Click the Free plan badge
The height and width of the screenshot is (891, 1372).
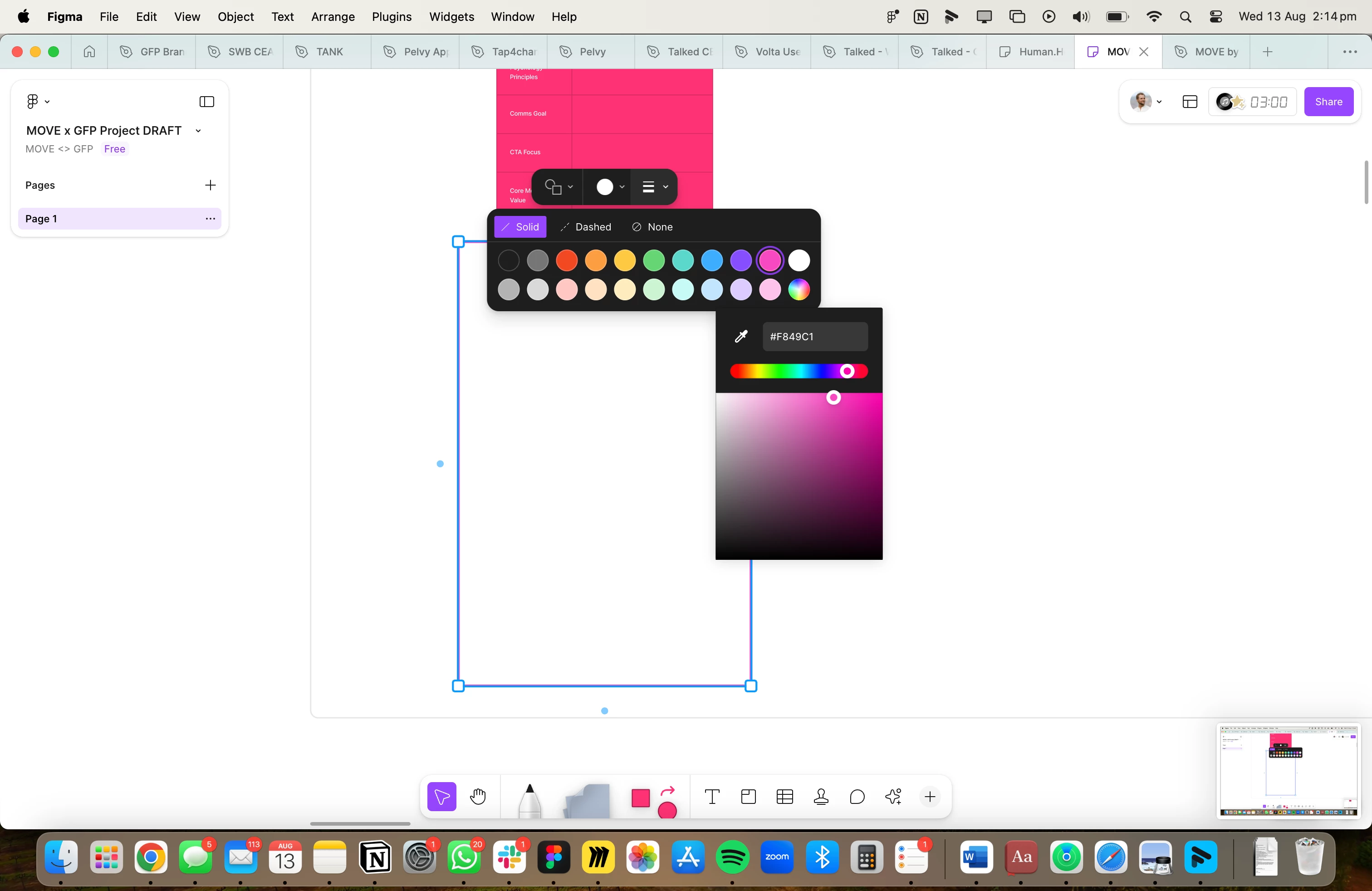(x=114, y=149)
